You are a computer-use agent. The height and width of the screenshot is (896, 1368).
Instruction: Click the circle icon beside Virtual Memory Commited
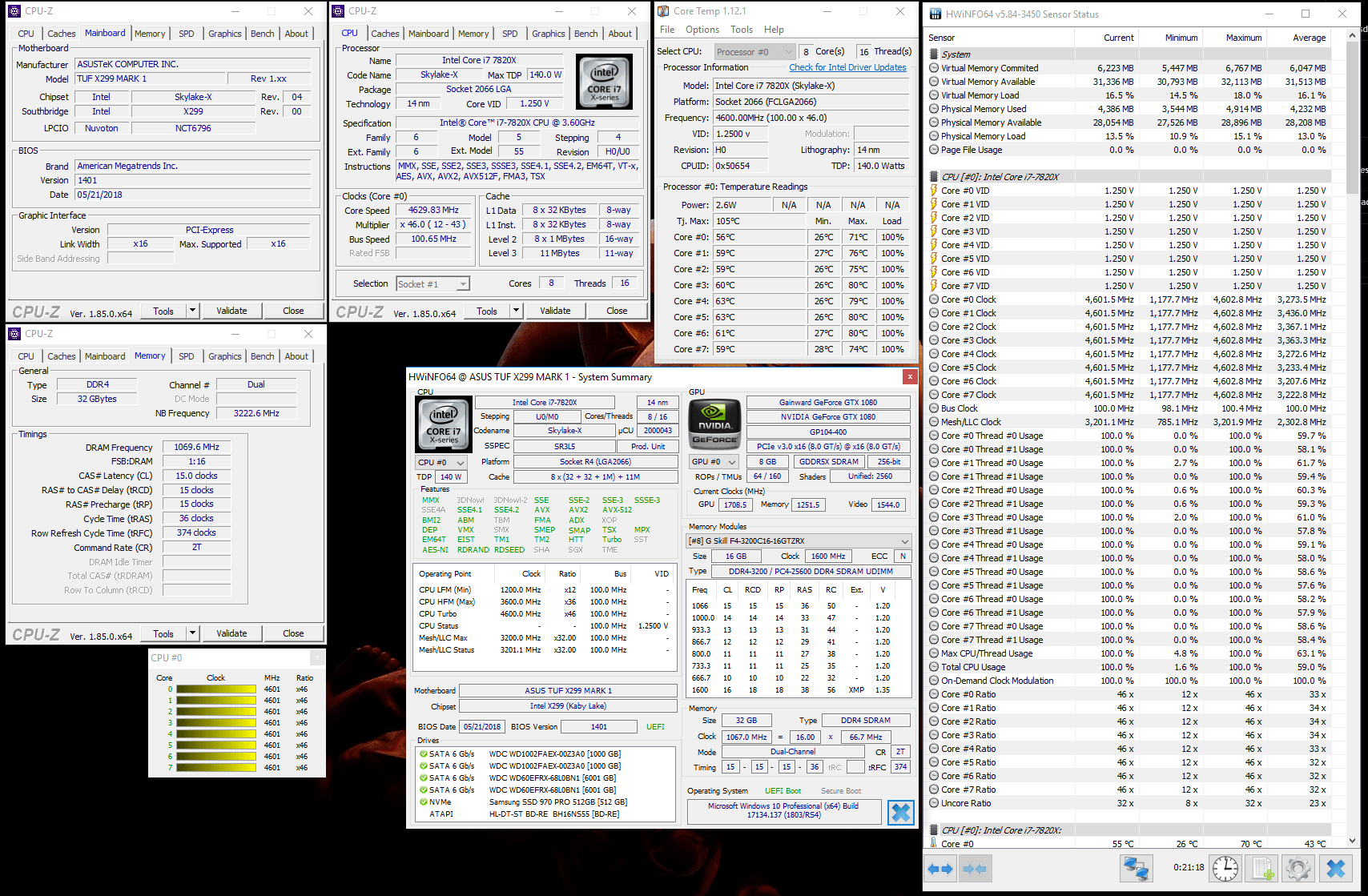(x=934, y=68)
